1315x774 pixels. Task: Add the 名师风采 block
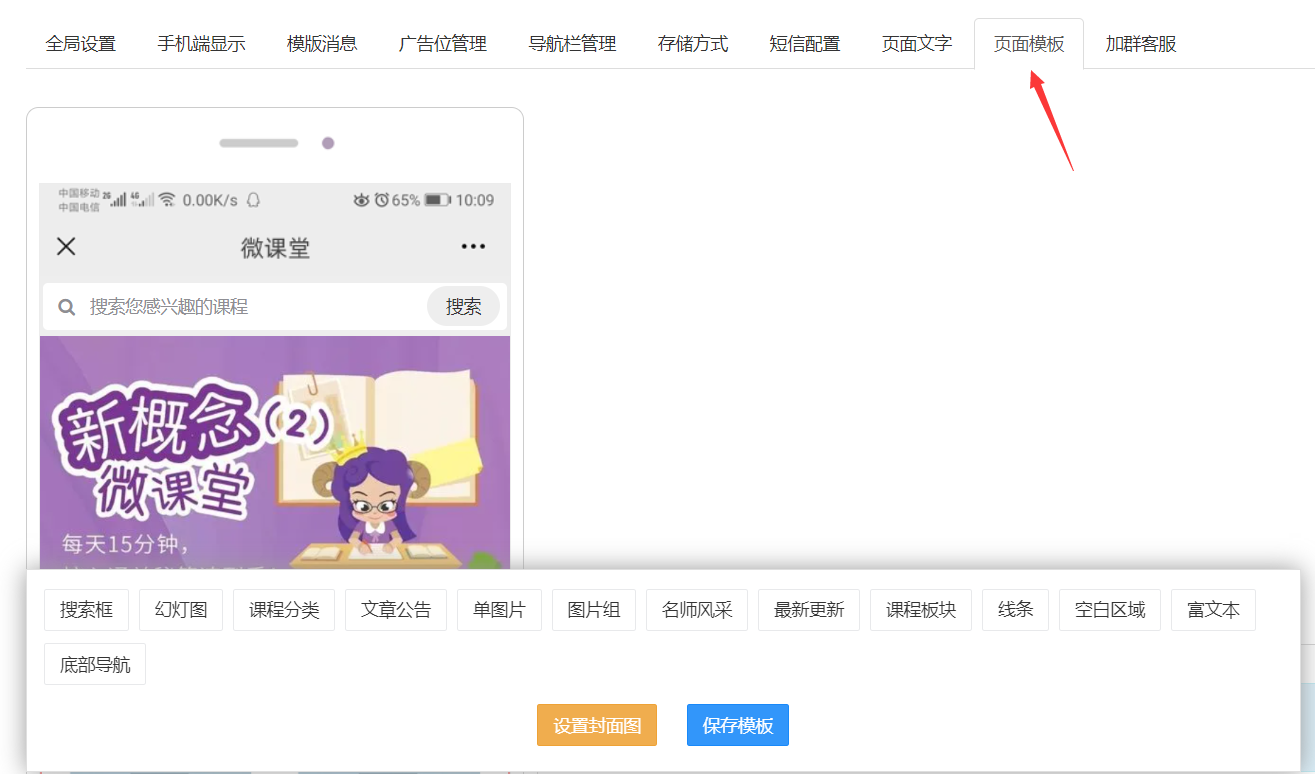(x=697, y=610)
